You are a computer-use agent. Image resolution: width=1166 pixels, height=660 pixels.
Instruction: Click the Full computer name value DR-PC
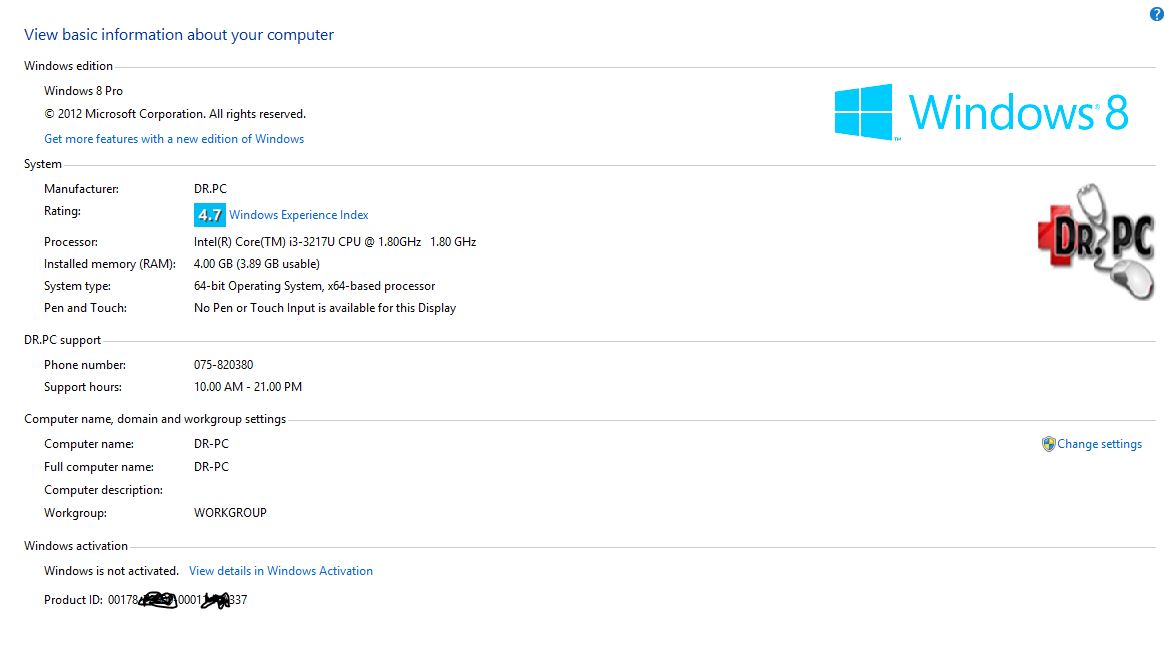pyautogui.click(x=211, y=467)
